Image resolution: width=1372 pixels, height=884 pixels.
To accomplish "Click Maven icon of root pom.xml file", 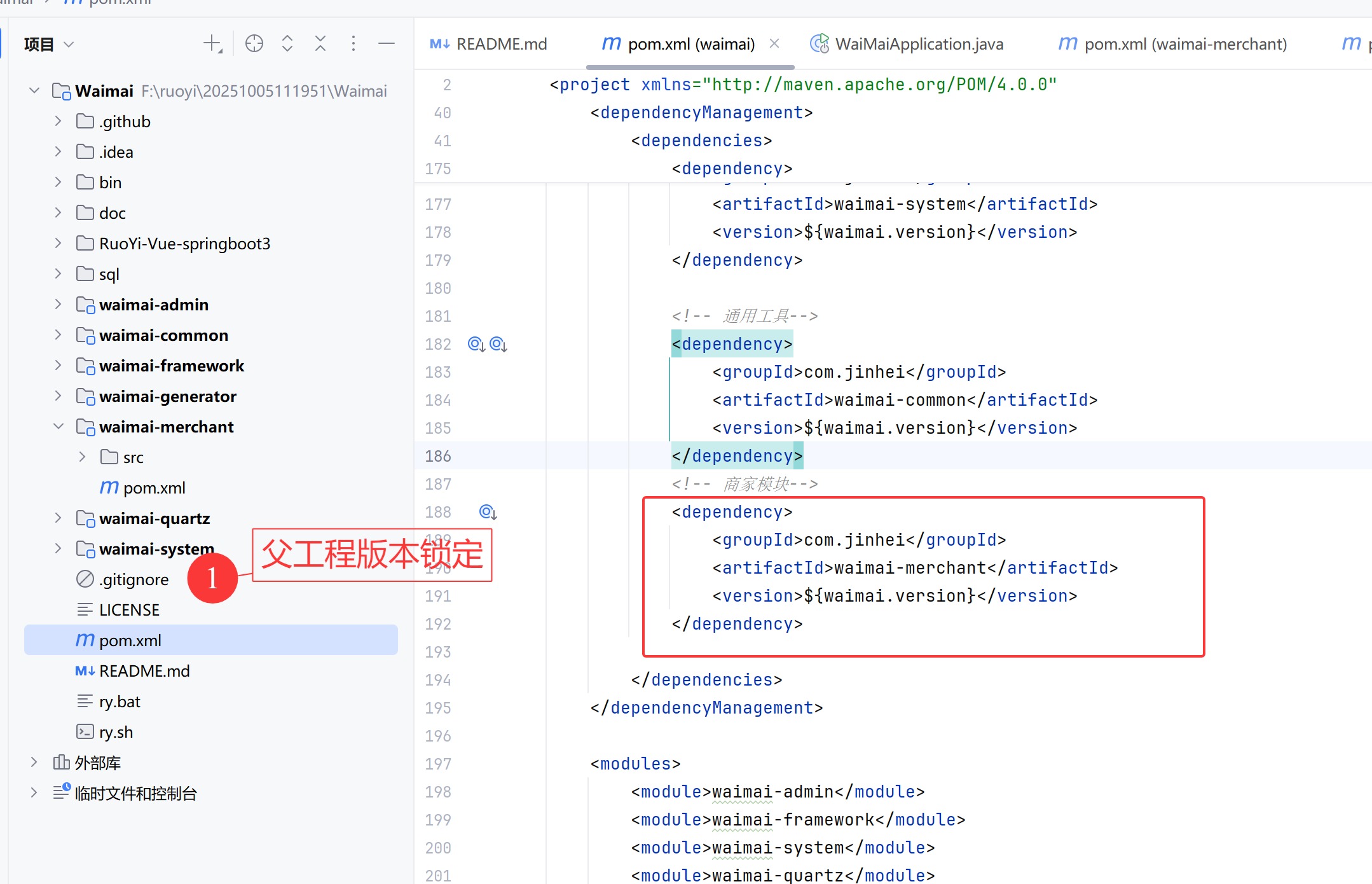I will (85, 640).
